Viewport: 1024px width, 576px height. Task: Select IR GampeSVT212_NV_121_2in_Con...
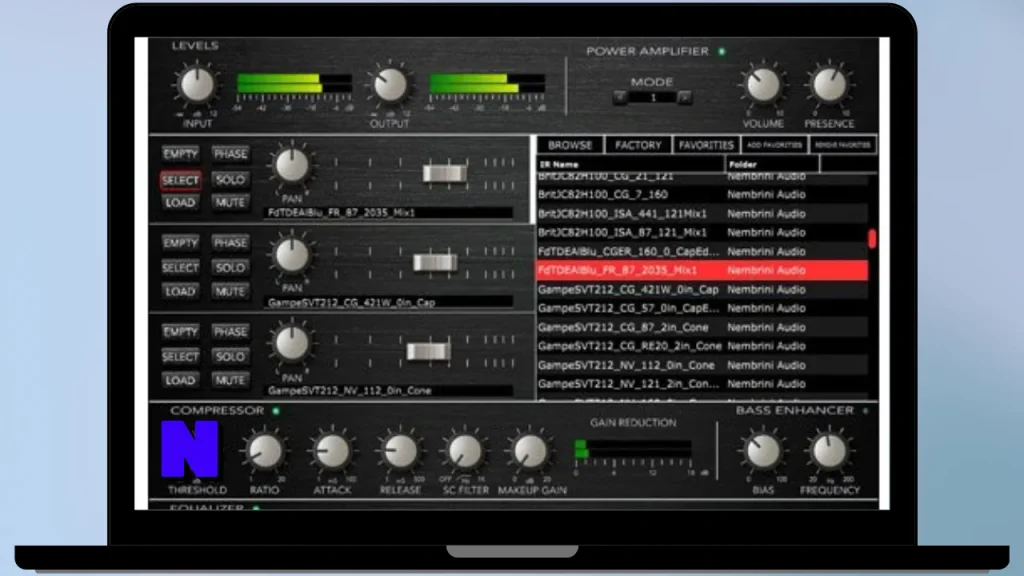(703, 384)
